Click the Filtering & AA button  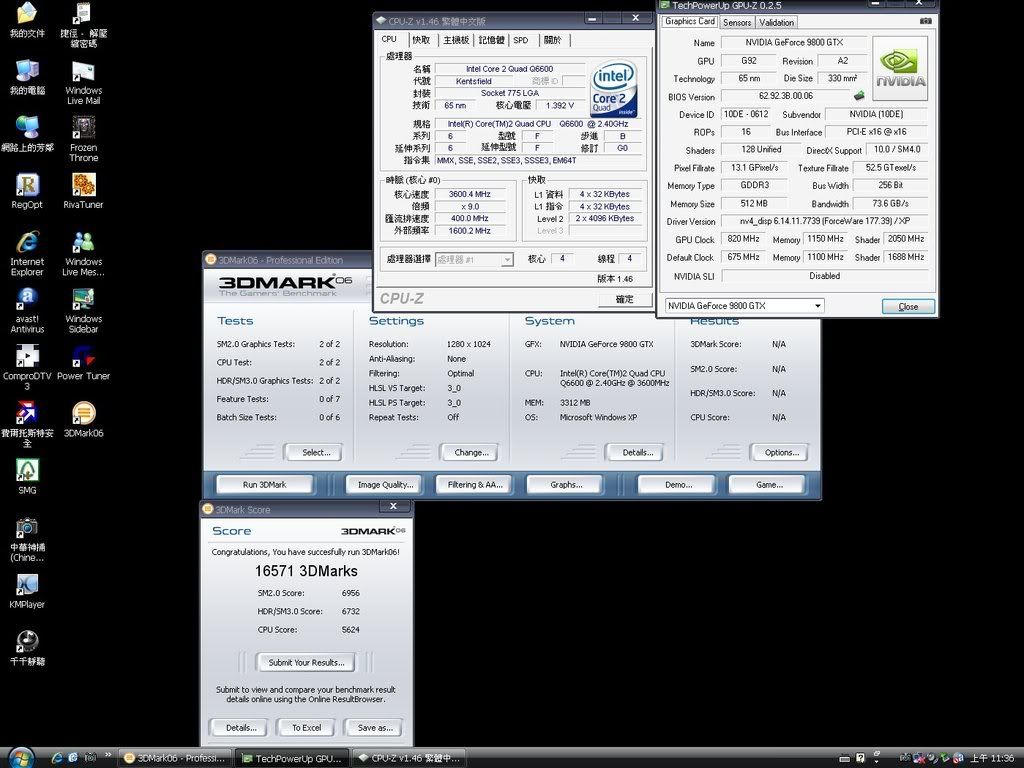[475, 485]
